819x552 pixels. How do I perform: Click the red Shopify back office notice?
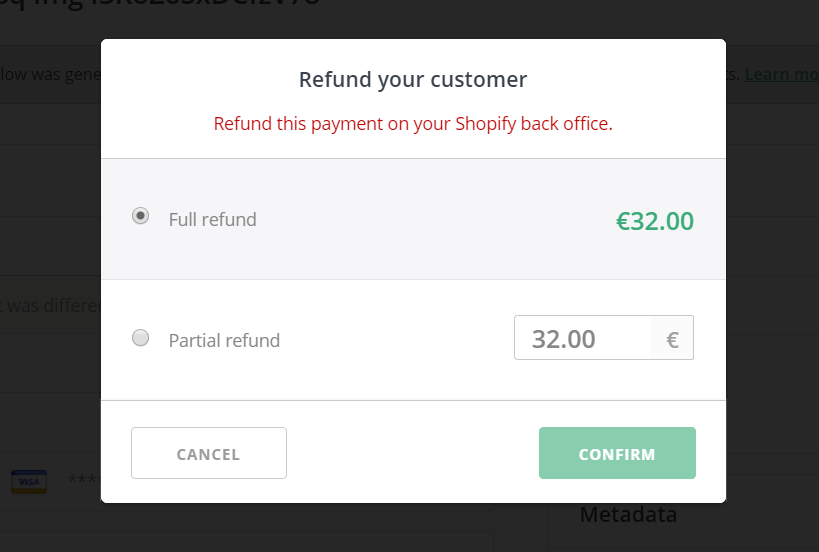click(413, 124)
